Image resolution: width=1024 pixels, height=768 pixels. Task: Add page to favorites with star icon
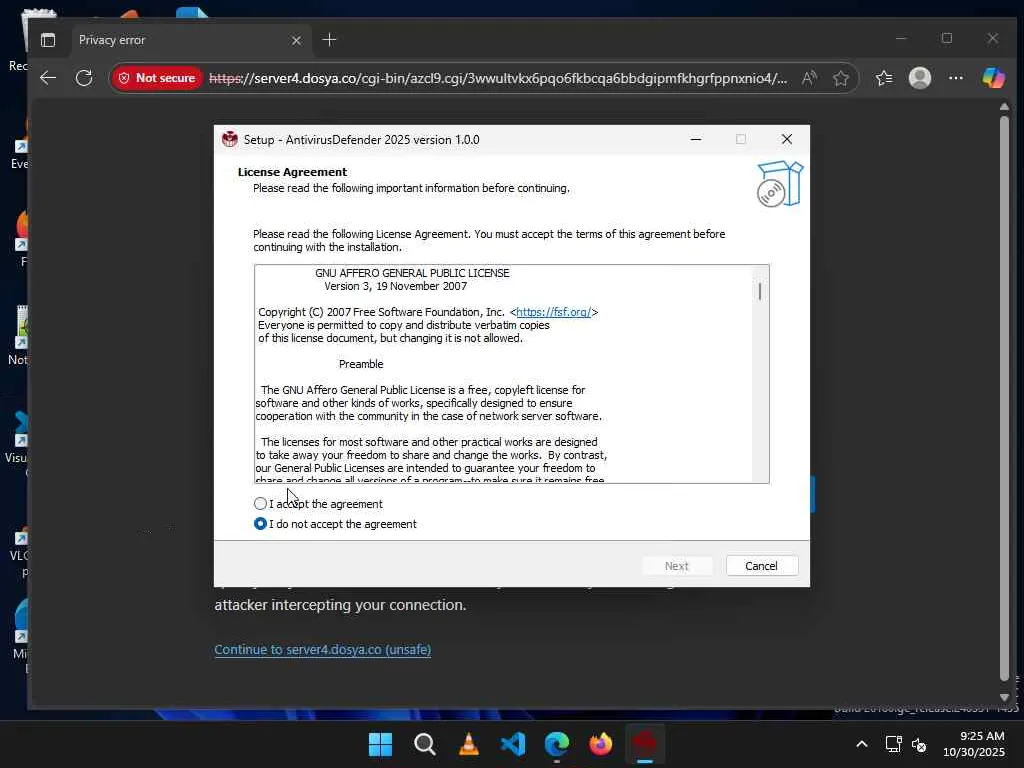click(840, 78)
